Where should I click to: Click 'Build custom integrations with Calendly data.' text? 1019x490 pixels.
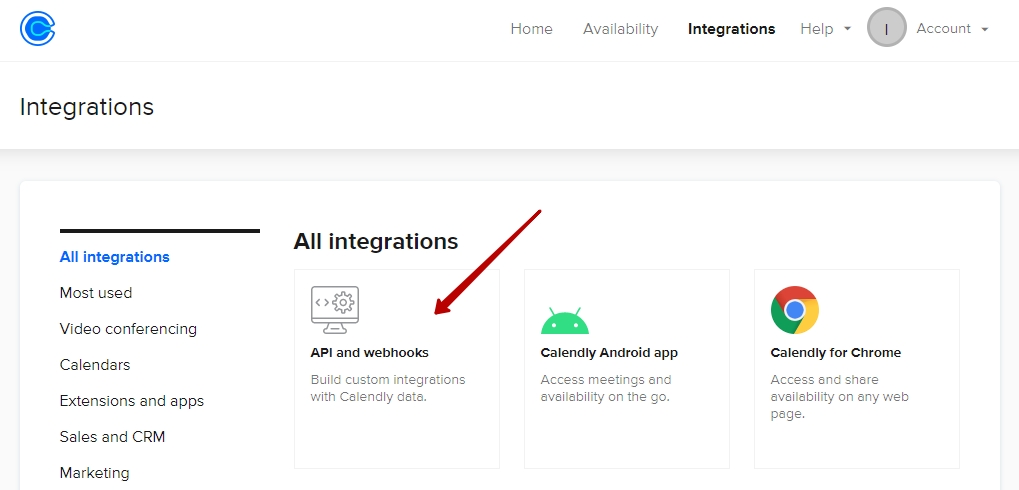(388, 388)
